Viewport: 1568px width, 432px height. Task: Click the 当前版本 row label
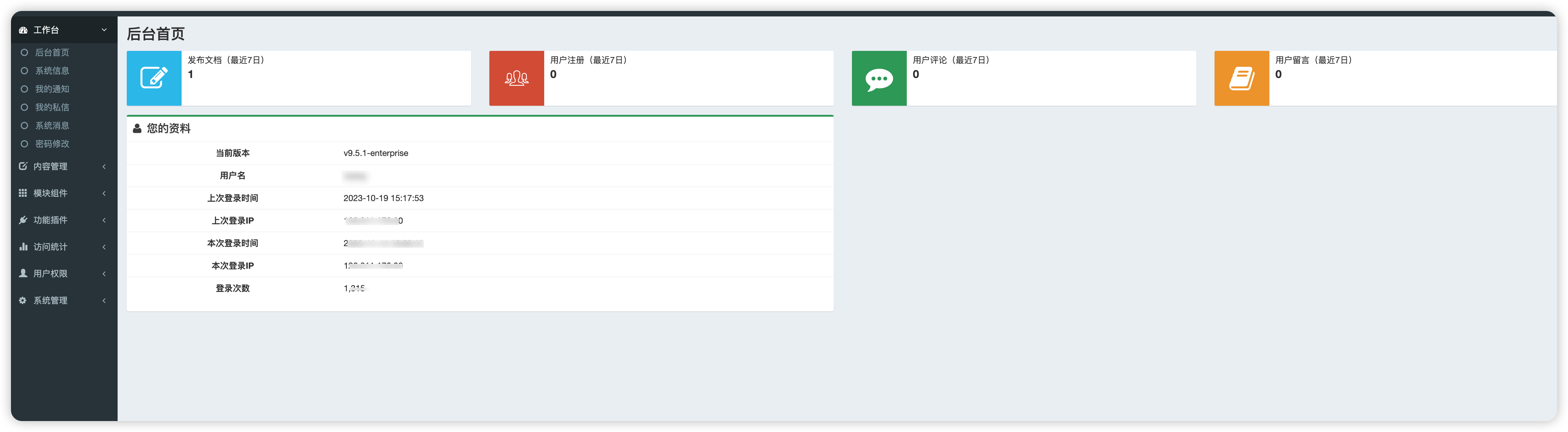232,153
